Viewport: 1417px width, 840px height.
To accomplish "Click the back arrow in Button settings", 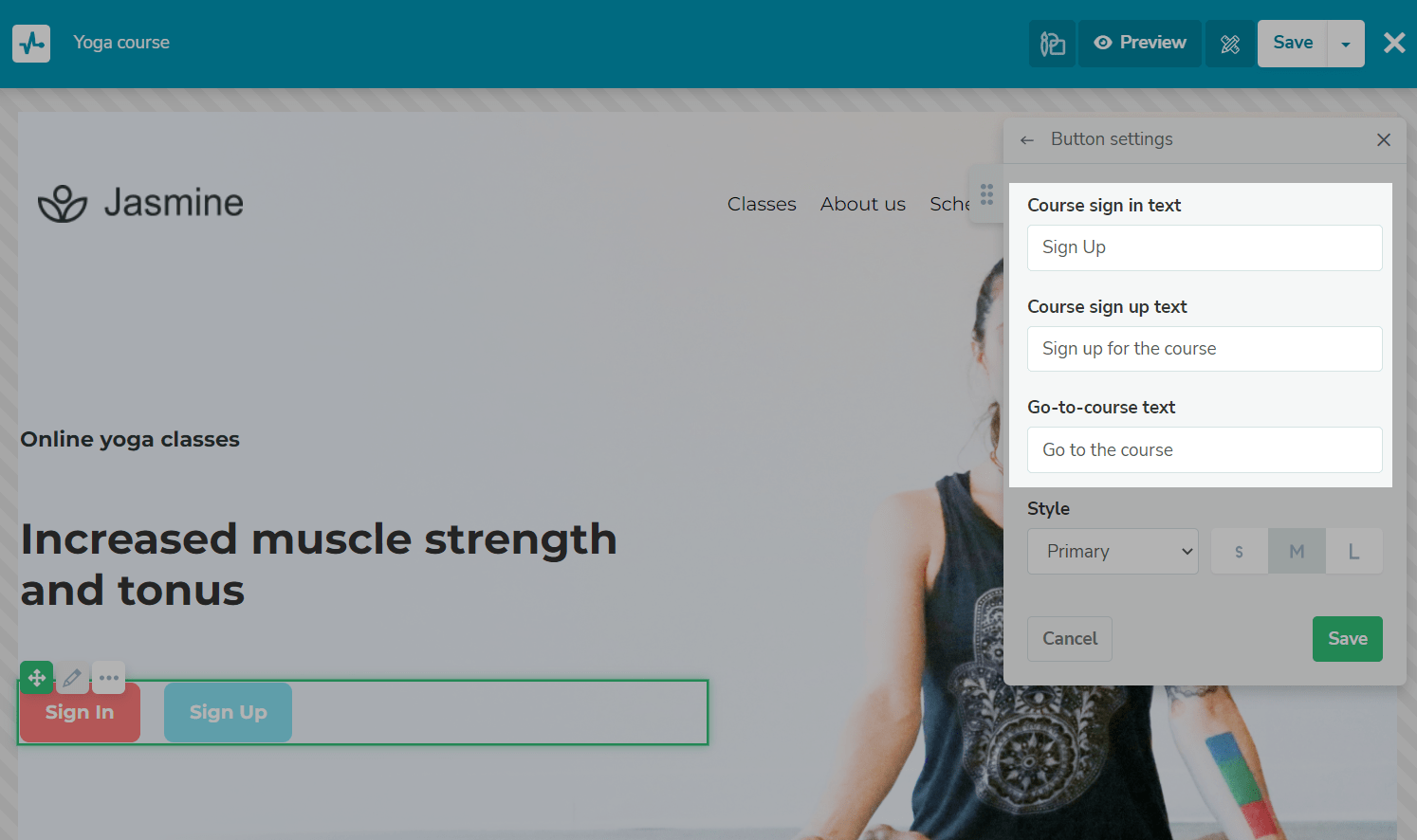I will [1026, 140].
